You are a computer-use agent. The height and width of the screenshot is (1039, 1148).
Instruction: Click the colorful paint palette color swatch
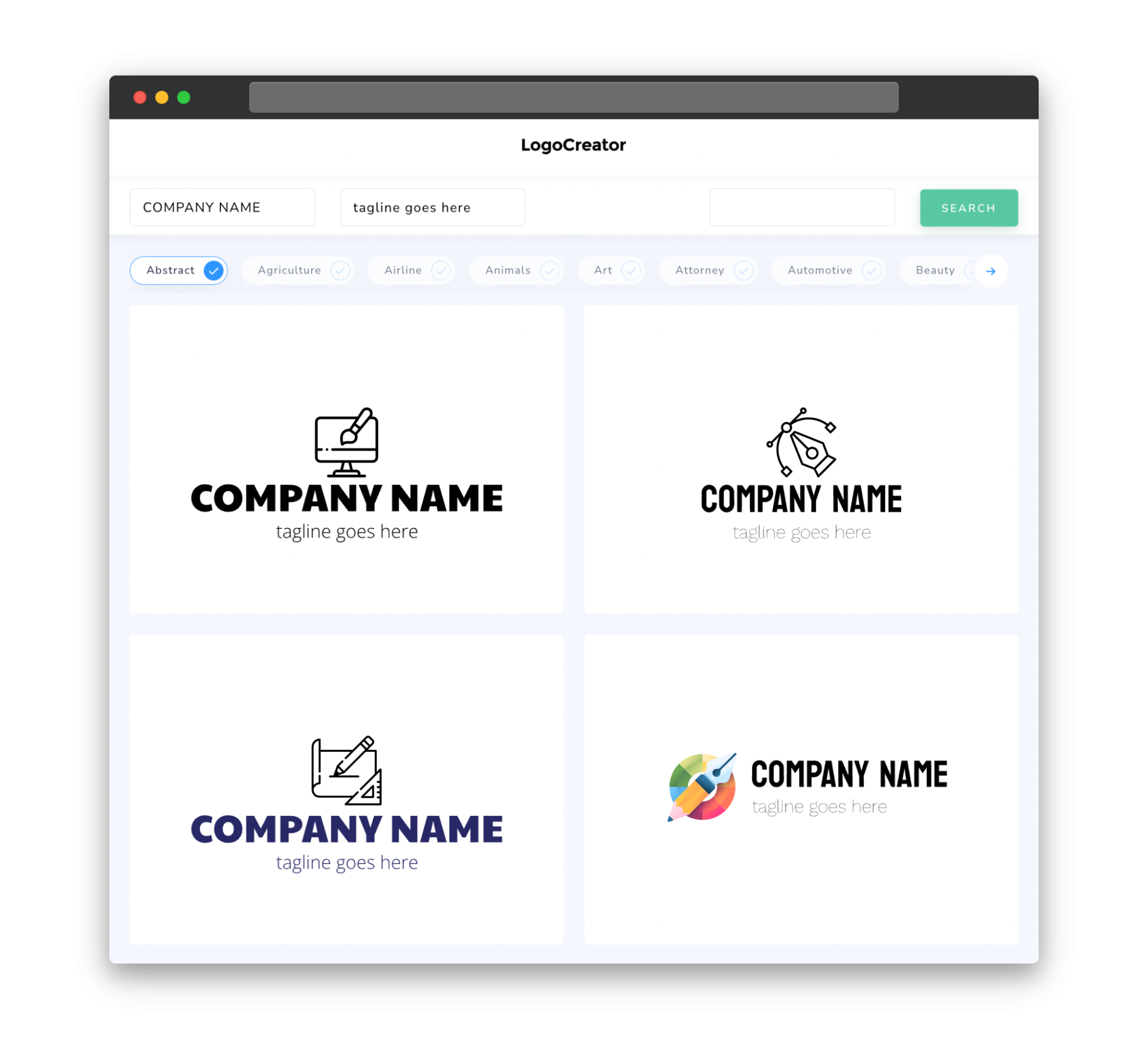pos(700,787)
